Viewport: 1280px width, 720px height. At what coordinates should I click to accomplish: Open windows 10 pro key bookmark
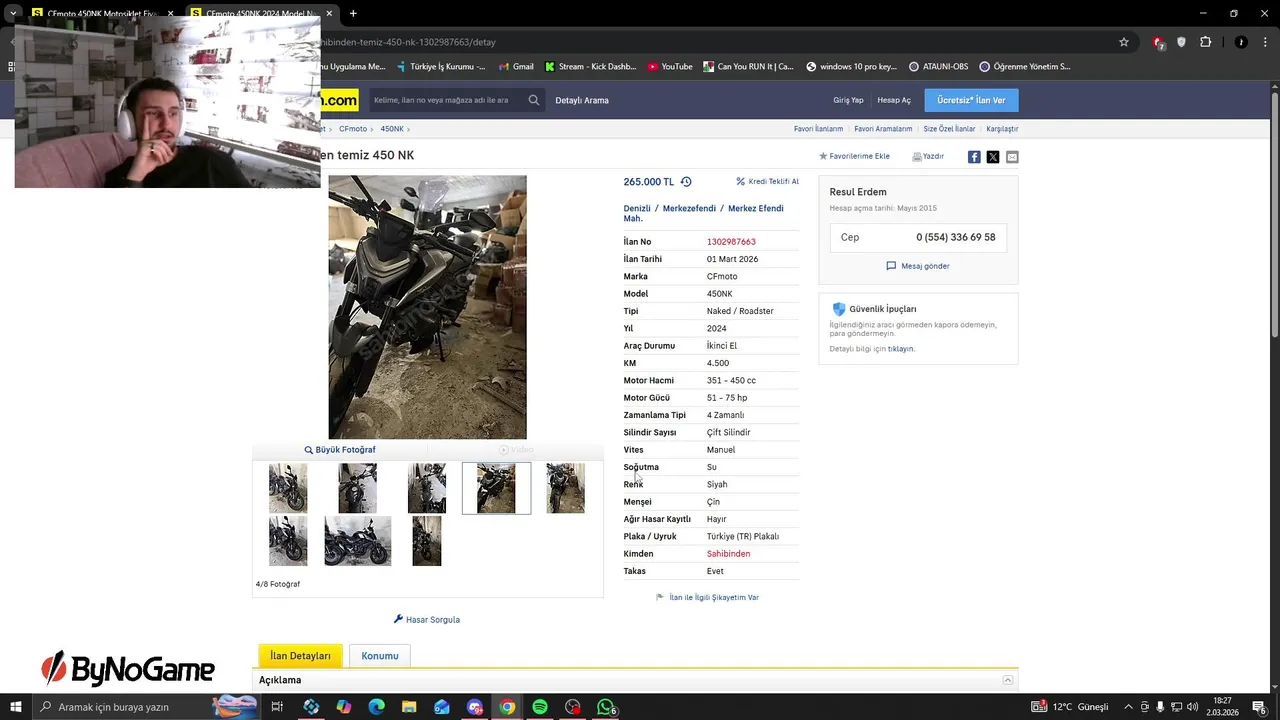click(x=851, y=67)
